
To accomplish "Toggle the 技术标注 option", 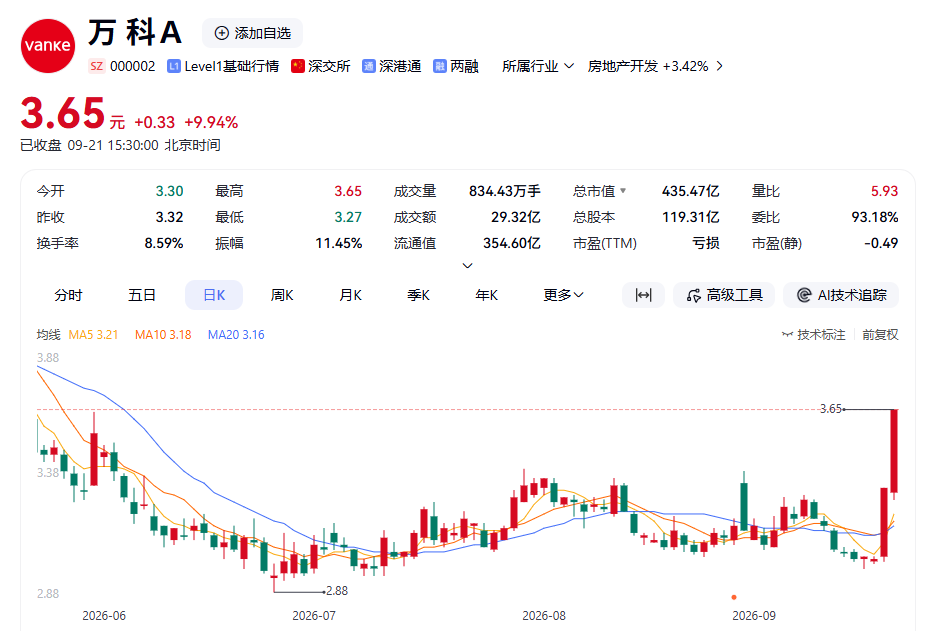I will click(x=814, y=335).
